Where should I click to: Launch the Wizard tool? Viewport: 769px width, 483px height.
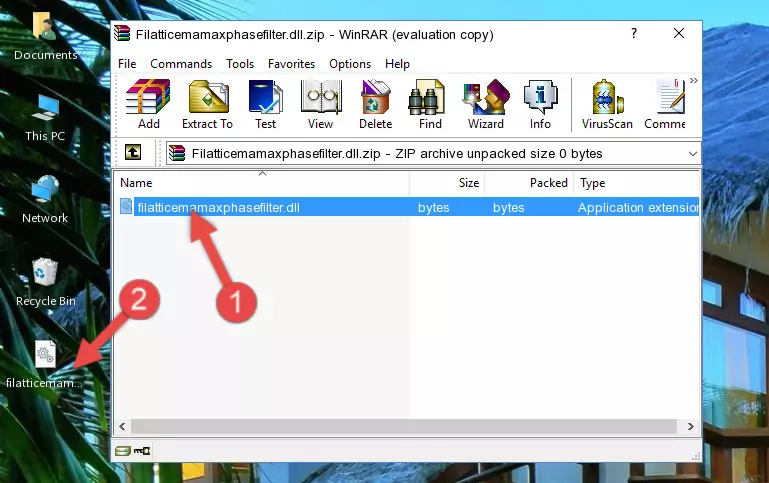(486, 104)
